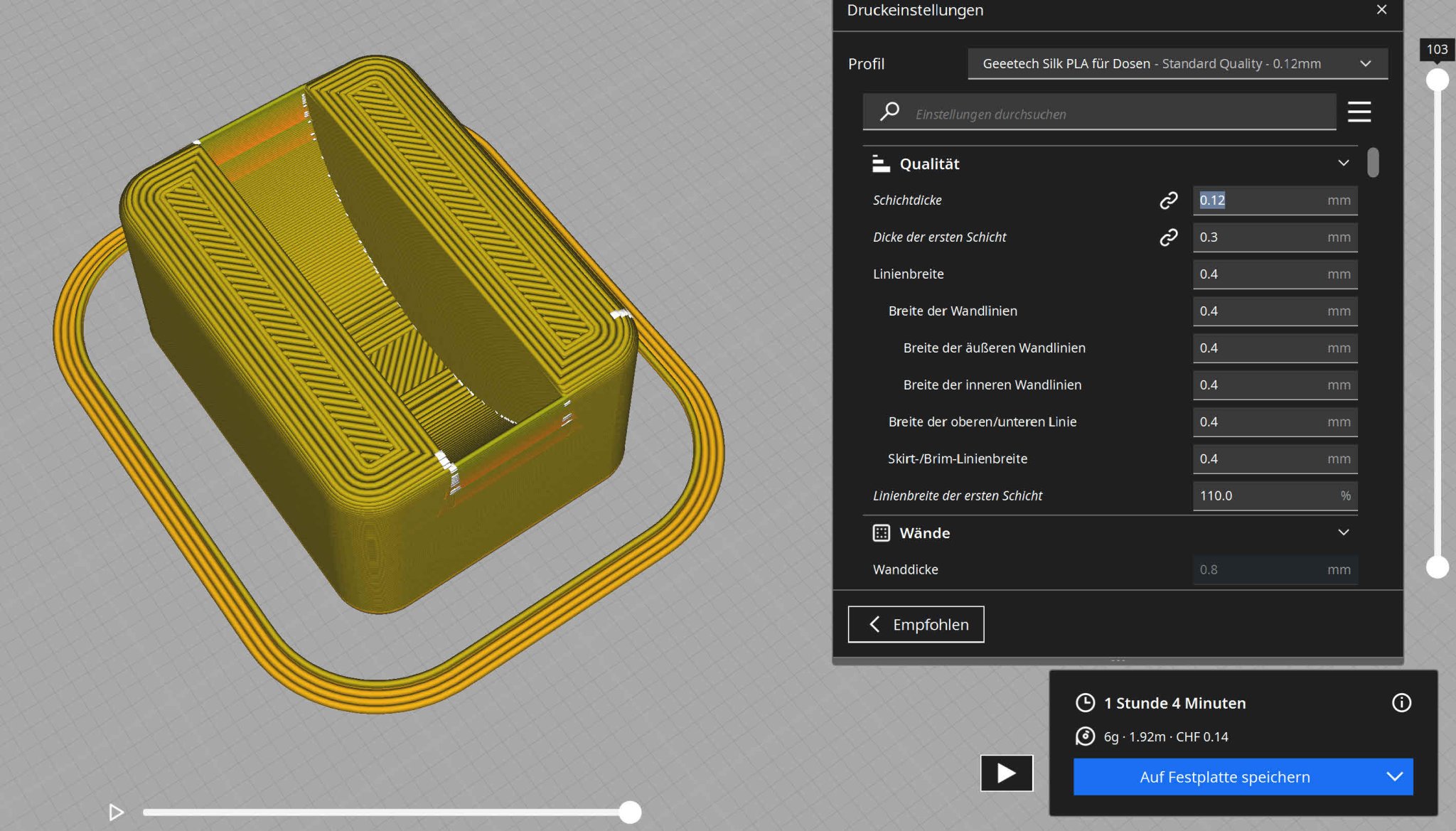Click the search magnifier icon
This screenshot has height=831, width=1456.
point(889,112)
